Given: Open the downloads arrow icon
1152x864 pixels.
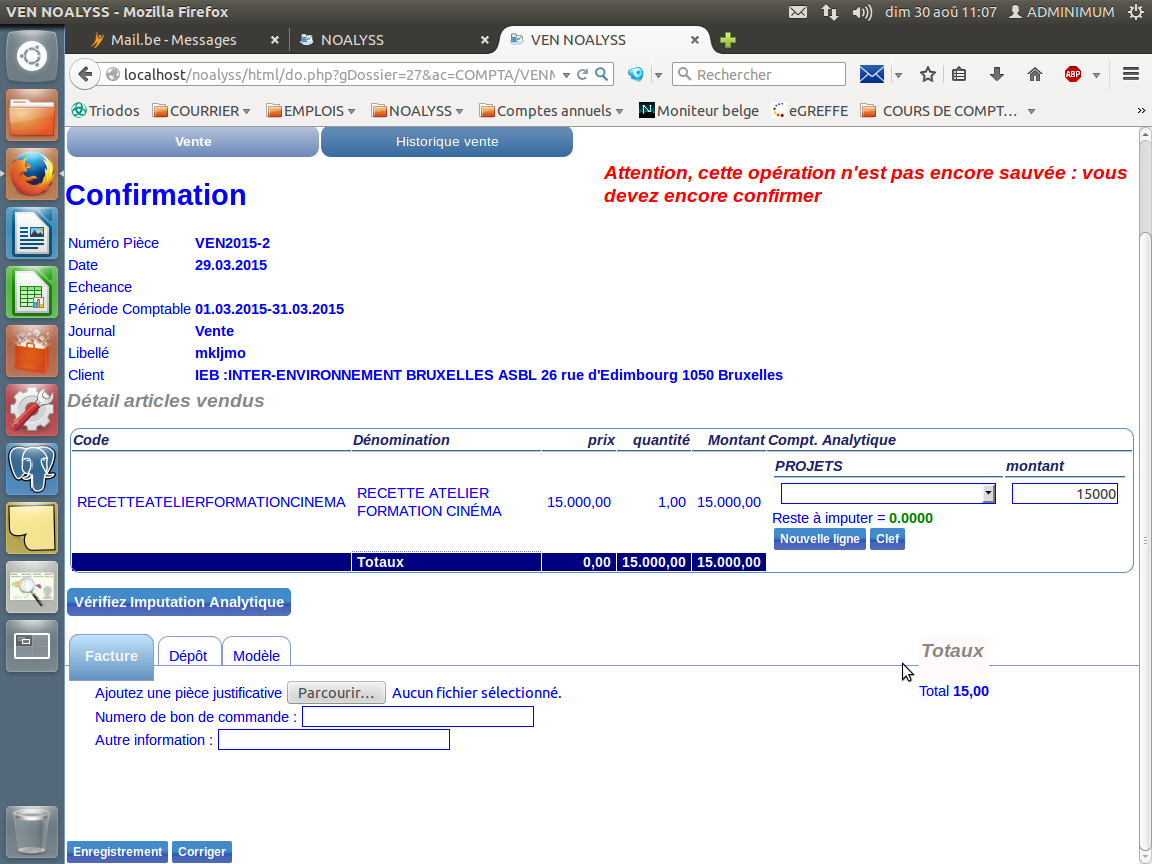Looking at the screenshot, I should click(996, 74).
